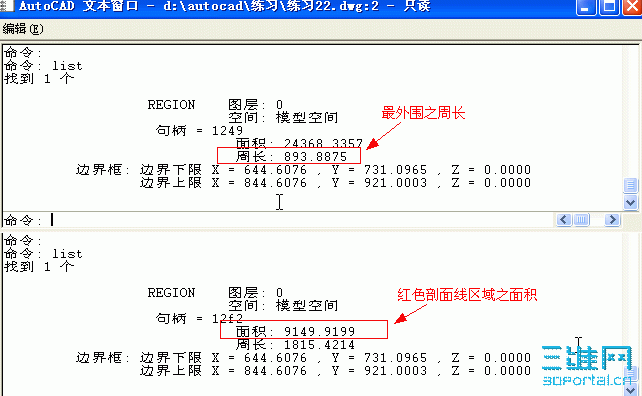Click 找到 1 个 in the upper listing
The image size is (642, 396).
[x=39, y=79]
